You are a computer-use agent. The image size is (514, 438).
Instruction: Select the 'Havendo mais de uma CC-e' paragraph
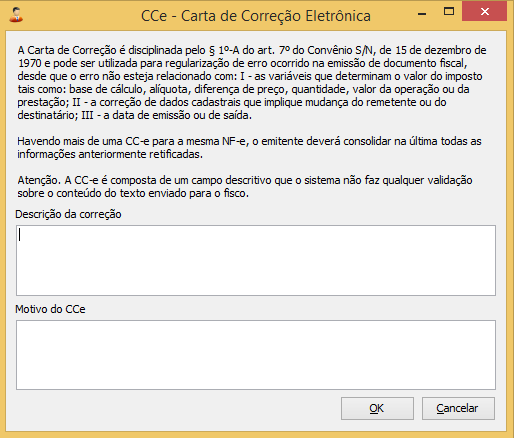249,148
